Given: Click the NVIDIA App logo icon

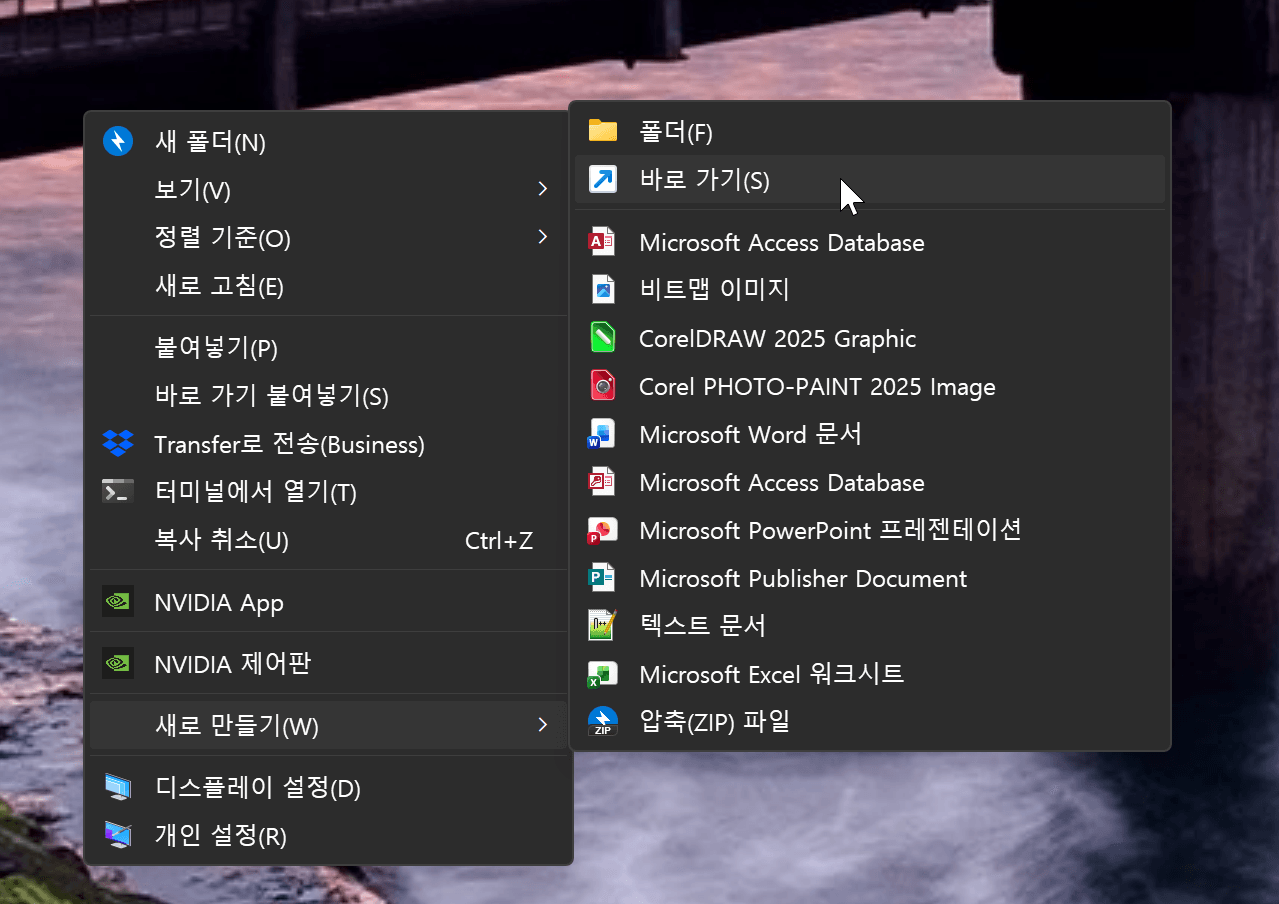Looking at the screenshot, I should click(118, 602).
